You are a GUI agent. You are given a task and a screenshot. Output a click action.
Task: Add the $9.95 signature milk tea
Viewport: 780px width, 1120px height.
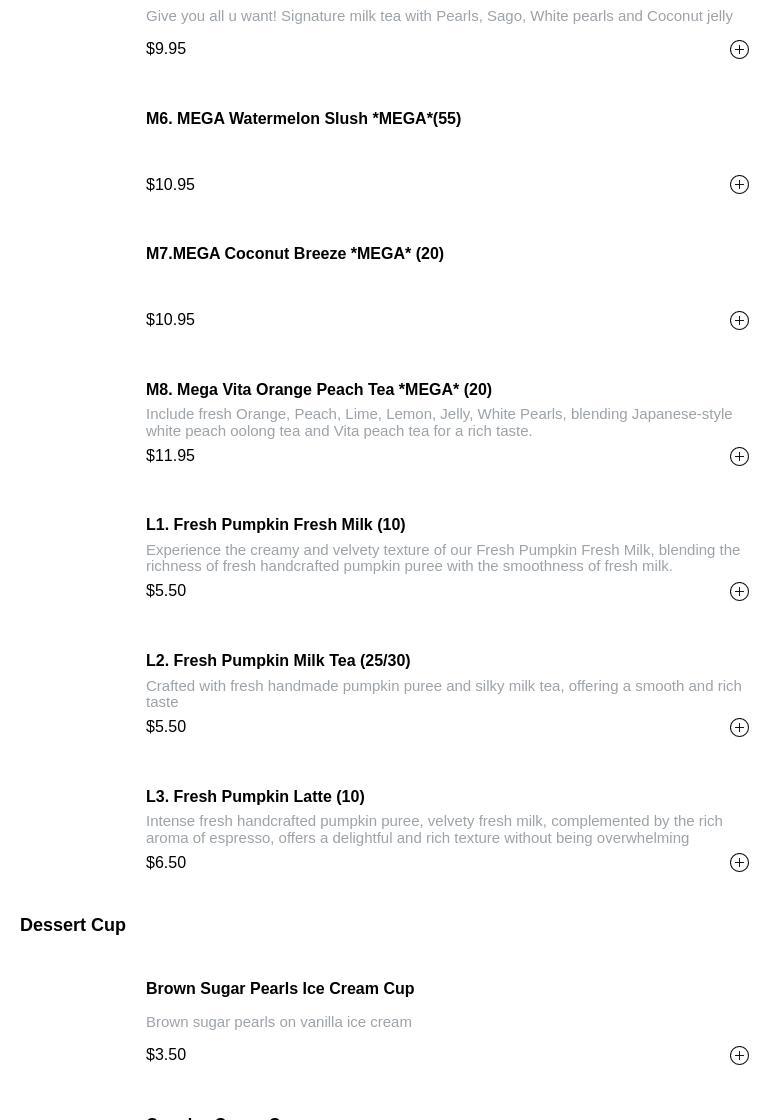click(x=739, y=50)
